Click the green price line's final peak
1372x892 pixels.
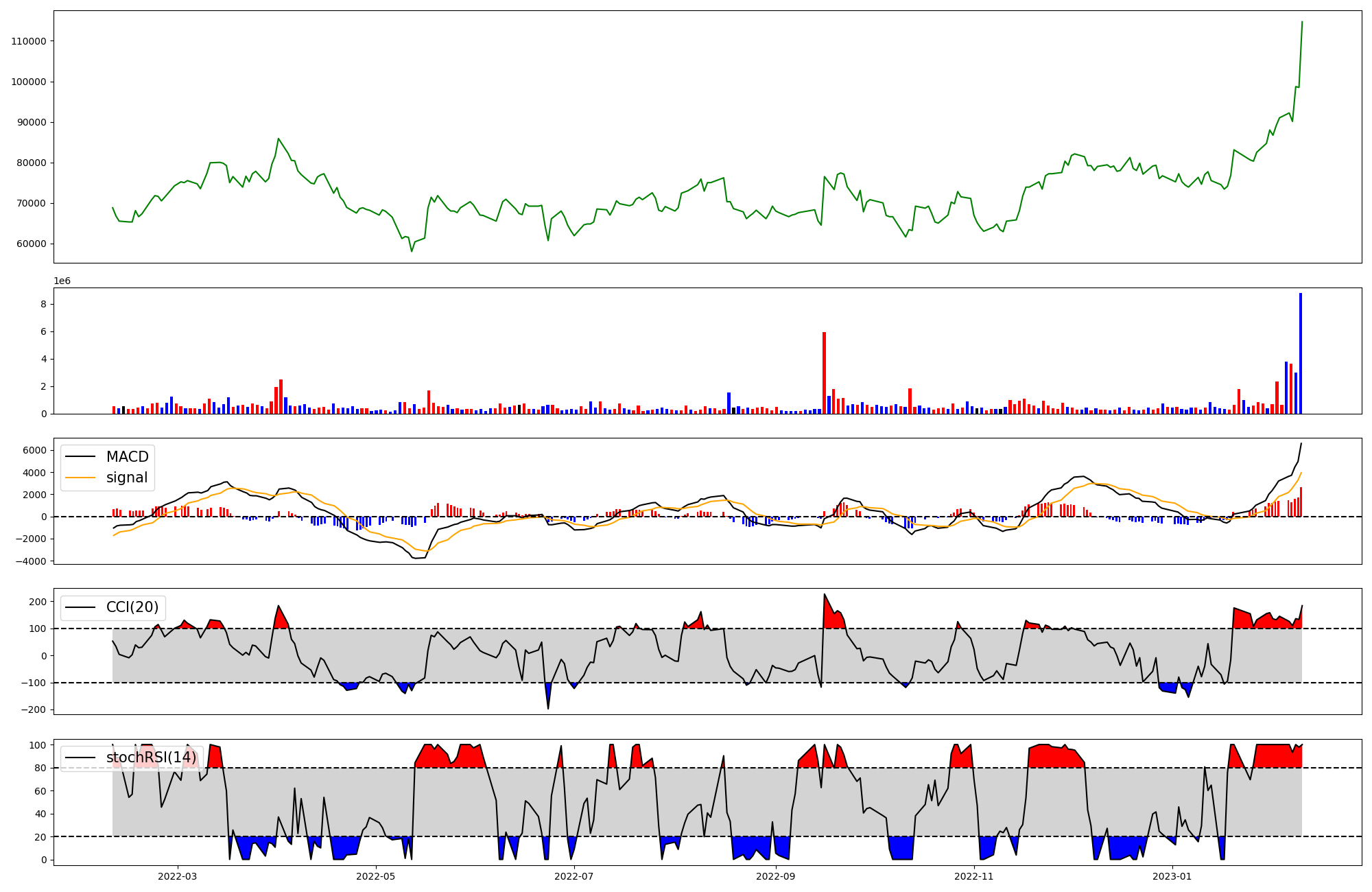point(1302,22)
